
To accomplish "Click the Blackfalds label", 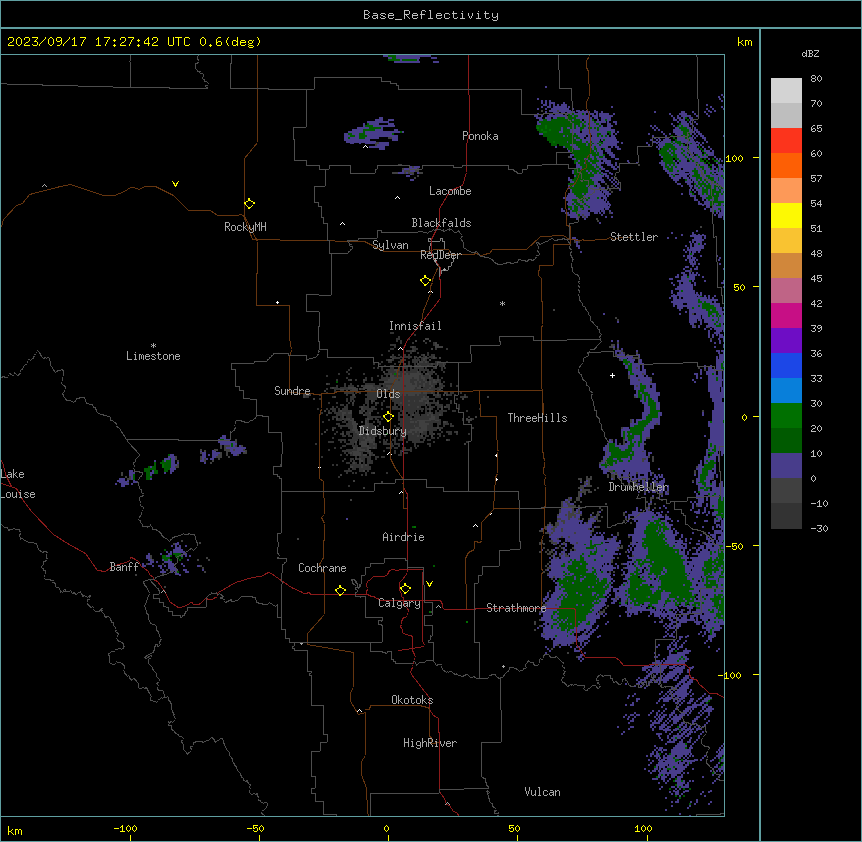I will pos(441,223).
